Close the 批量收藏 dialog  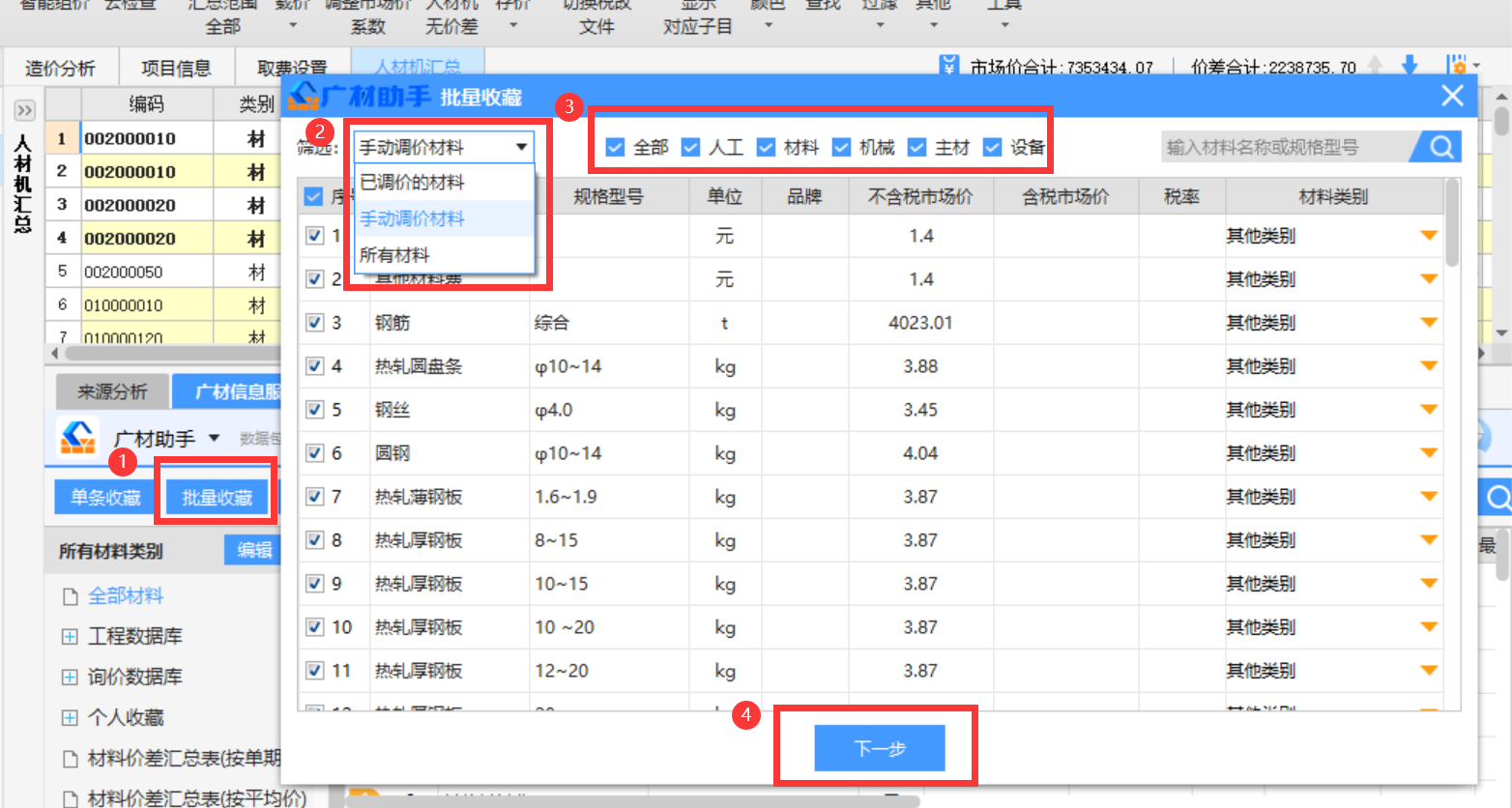tap(1452, 96)
